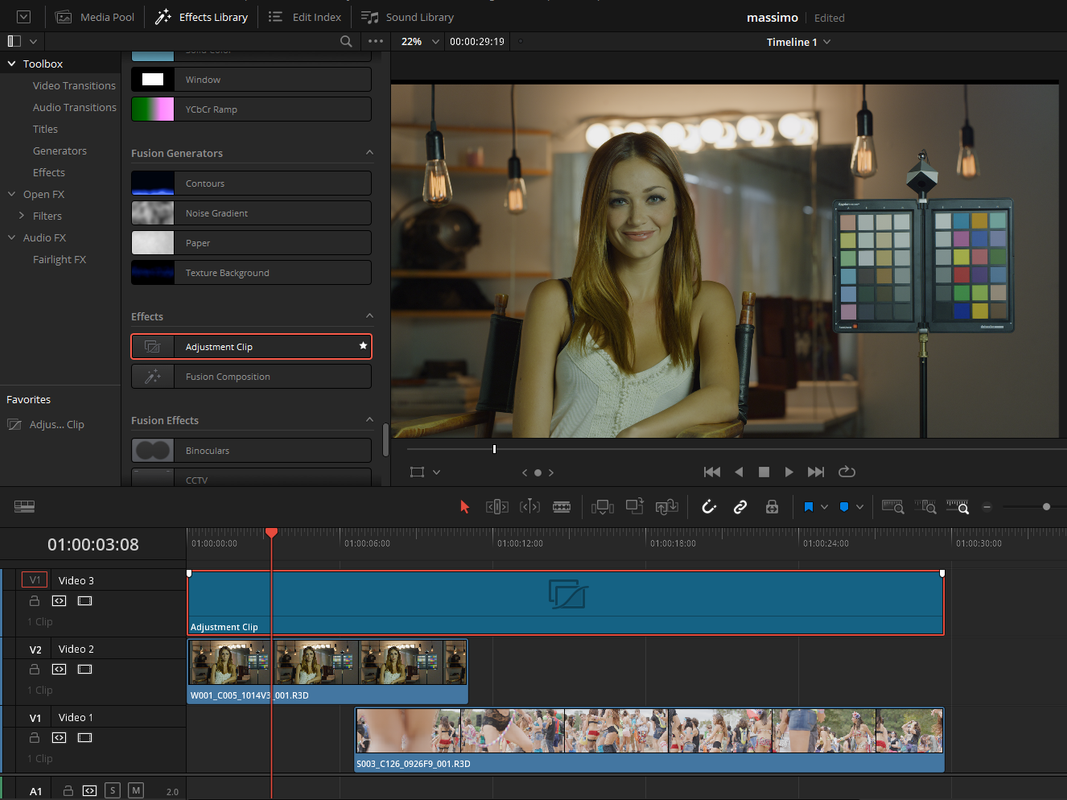Add a flag with the blue flag icon
Viewport: 1067px width, 800px height.
(808, 507)
